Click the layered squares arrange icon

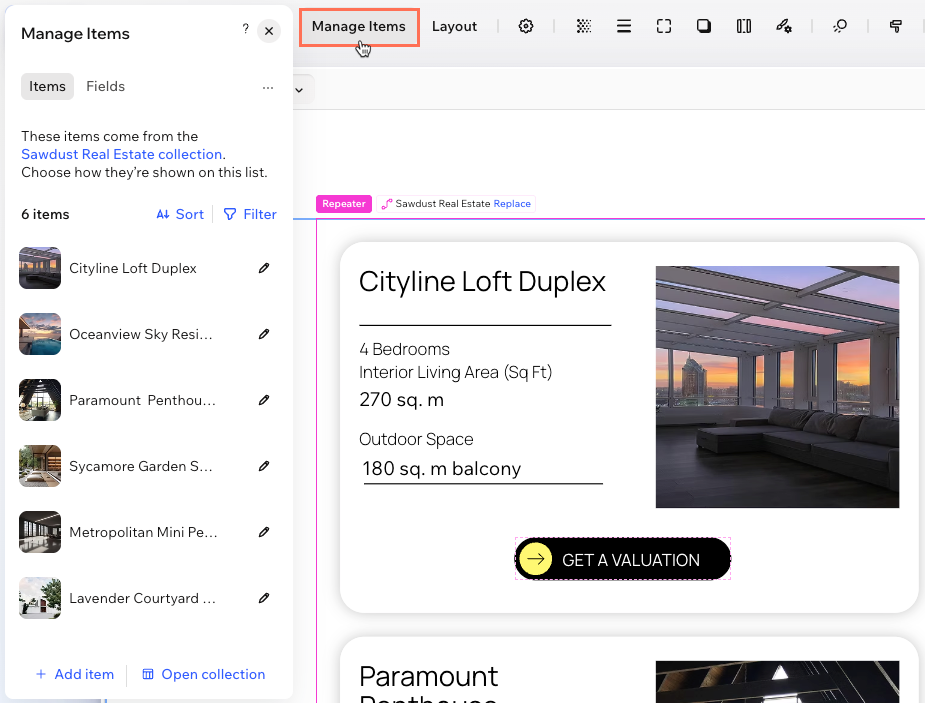point(704,27)
